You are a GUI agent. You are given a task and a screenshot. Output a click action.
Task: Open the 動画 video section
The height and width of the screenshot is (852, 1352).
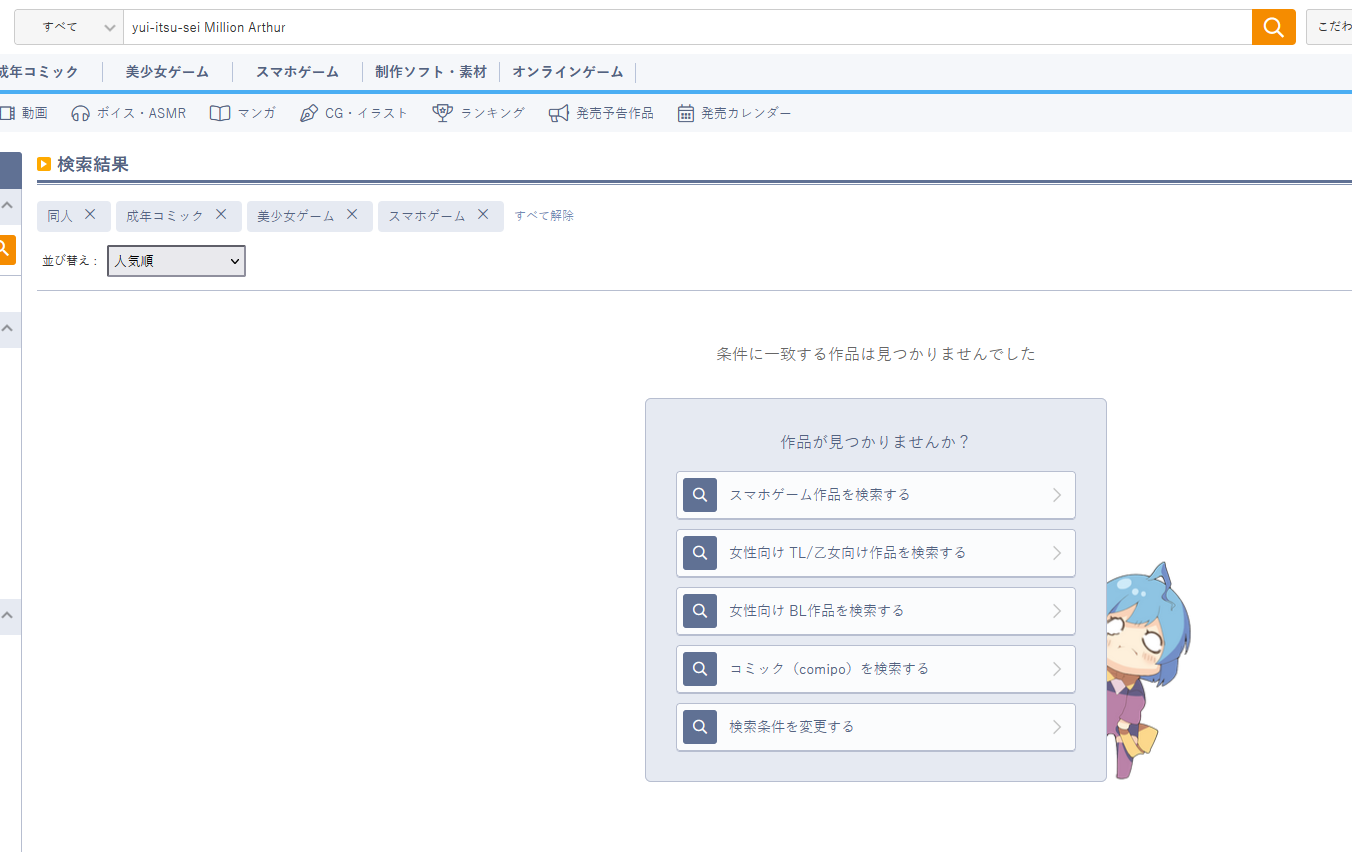coord(24,113)
